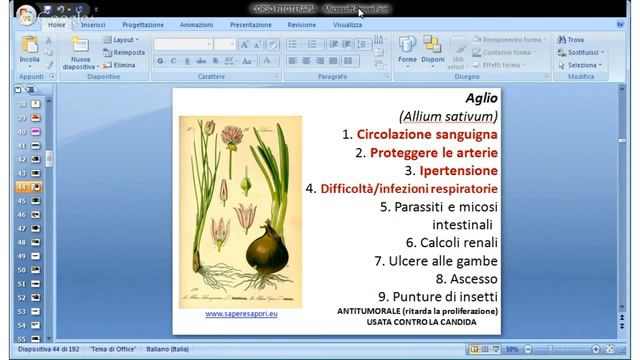Click the zoom in plus icon
Image resolution: width=640 pixels, height=360 pixels.
click(x=596, y=349)
